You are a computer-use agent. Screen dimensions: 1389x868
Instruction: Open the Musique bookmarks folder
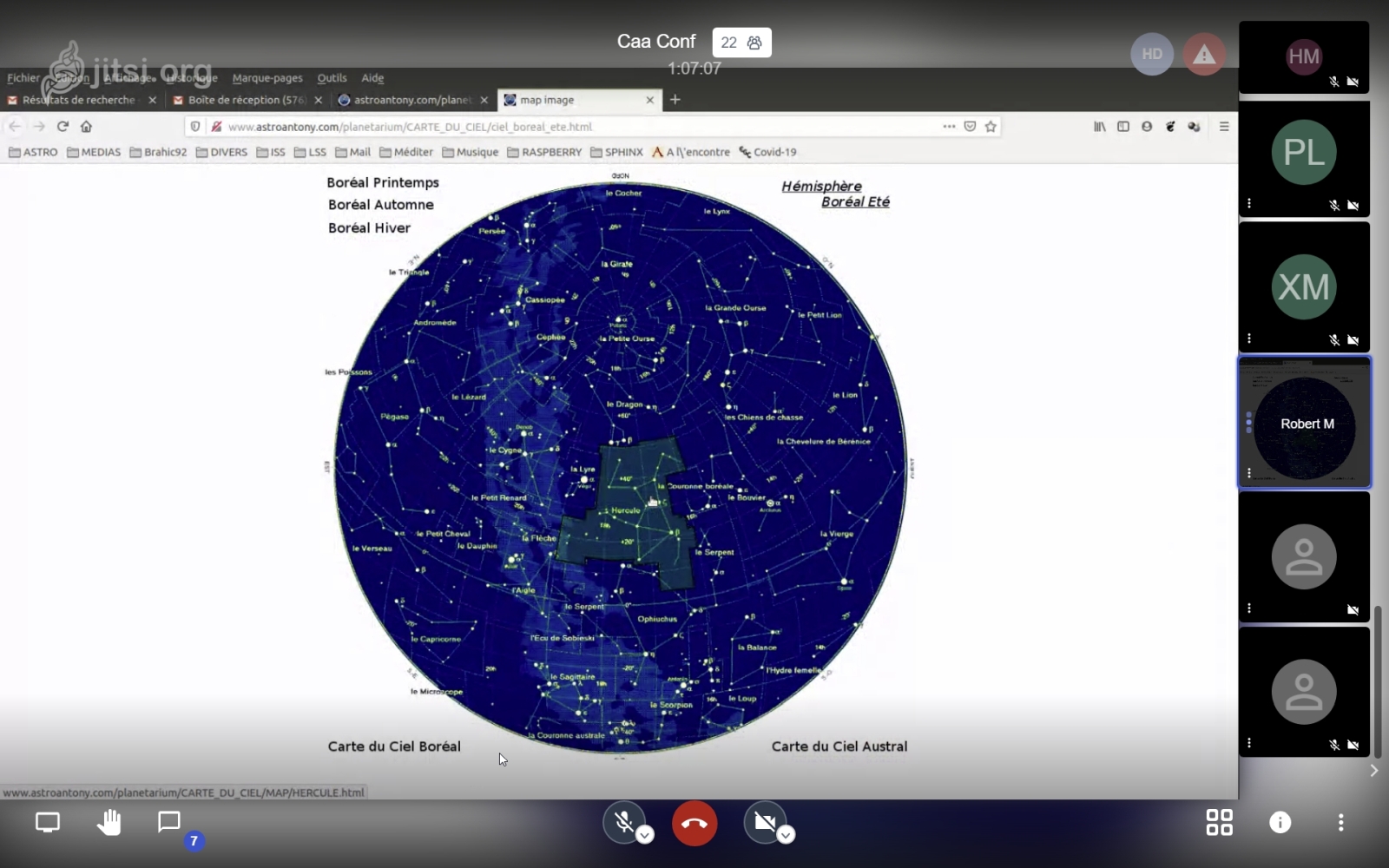(x=470, y=152)
